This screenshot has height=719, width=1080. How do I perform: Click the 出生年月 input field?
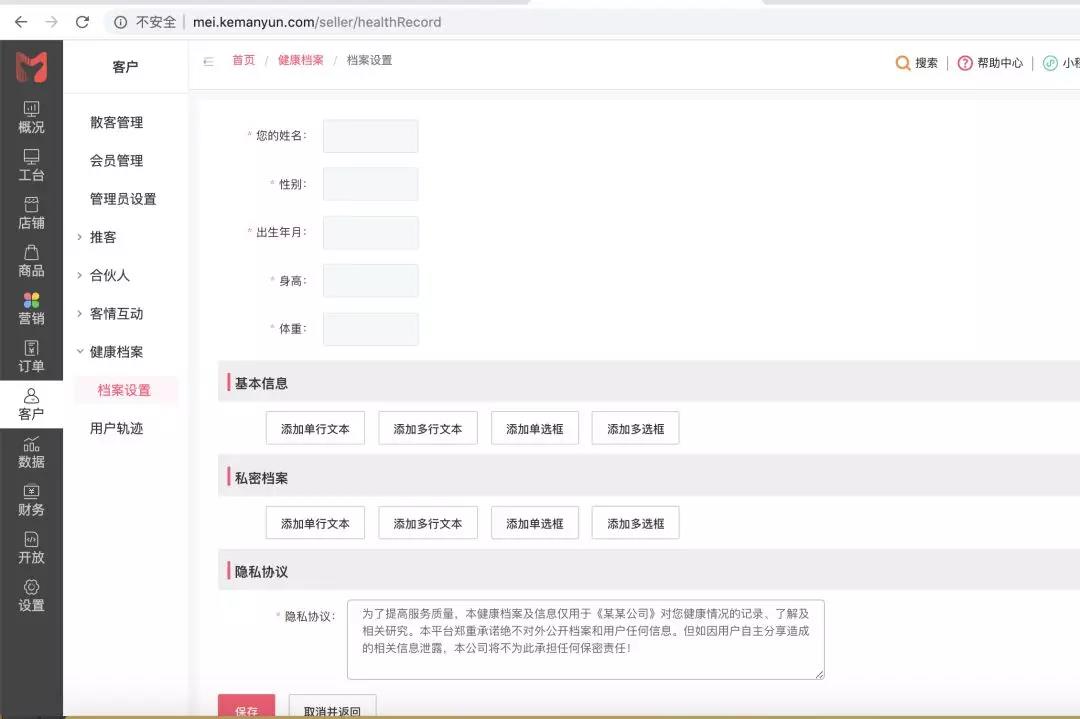371,233
